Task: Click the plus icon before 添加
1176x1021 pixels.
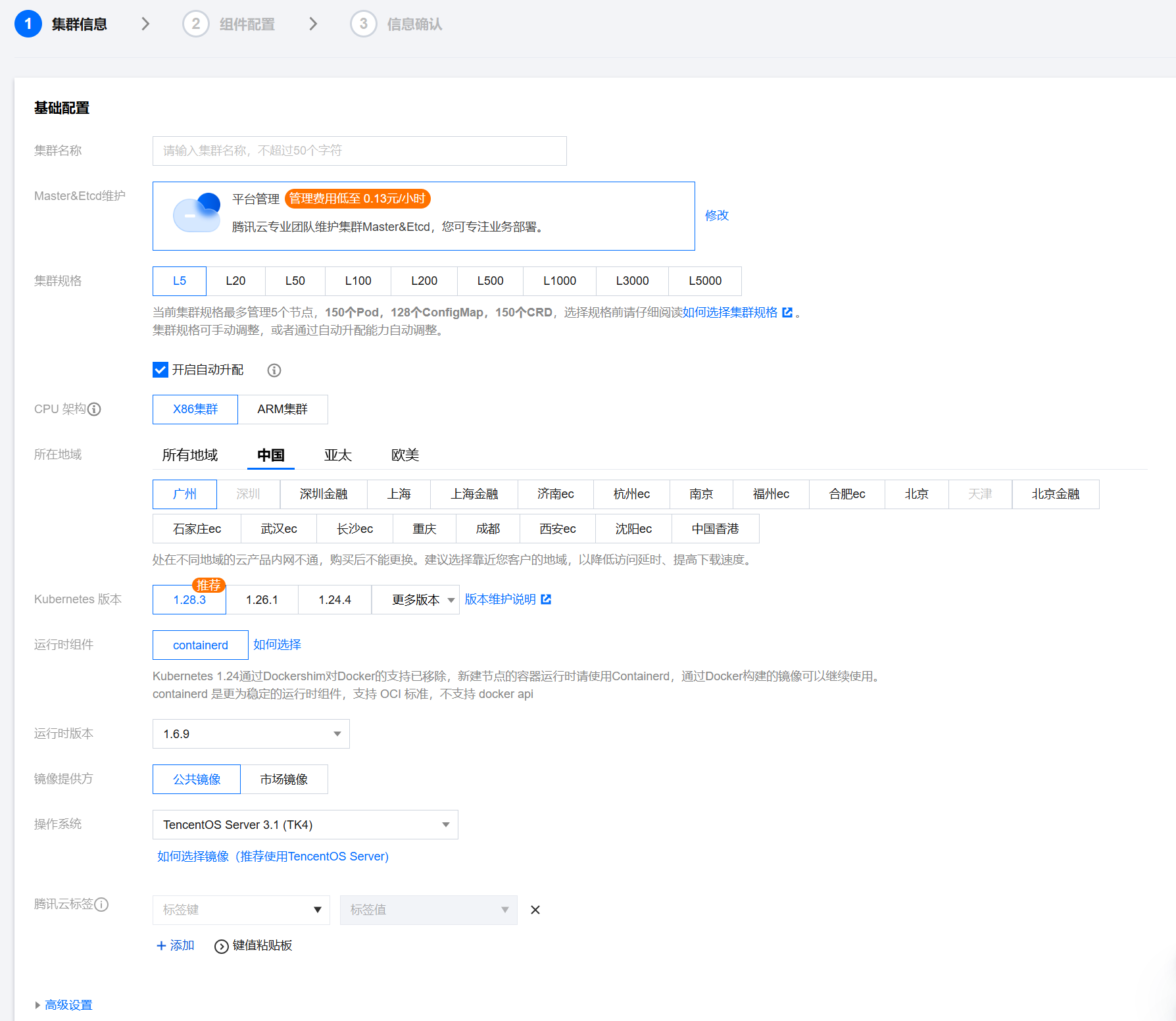Action: click(x=161, y=945)
